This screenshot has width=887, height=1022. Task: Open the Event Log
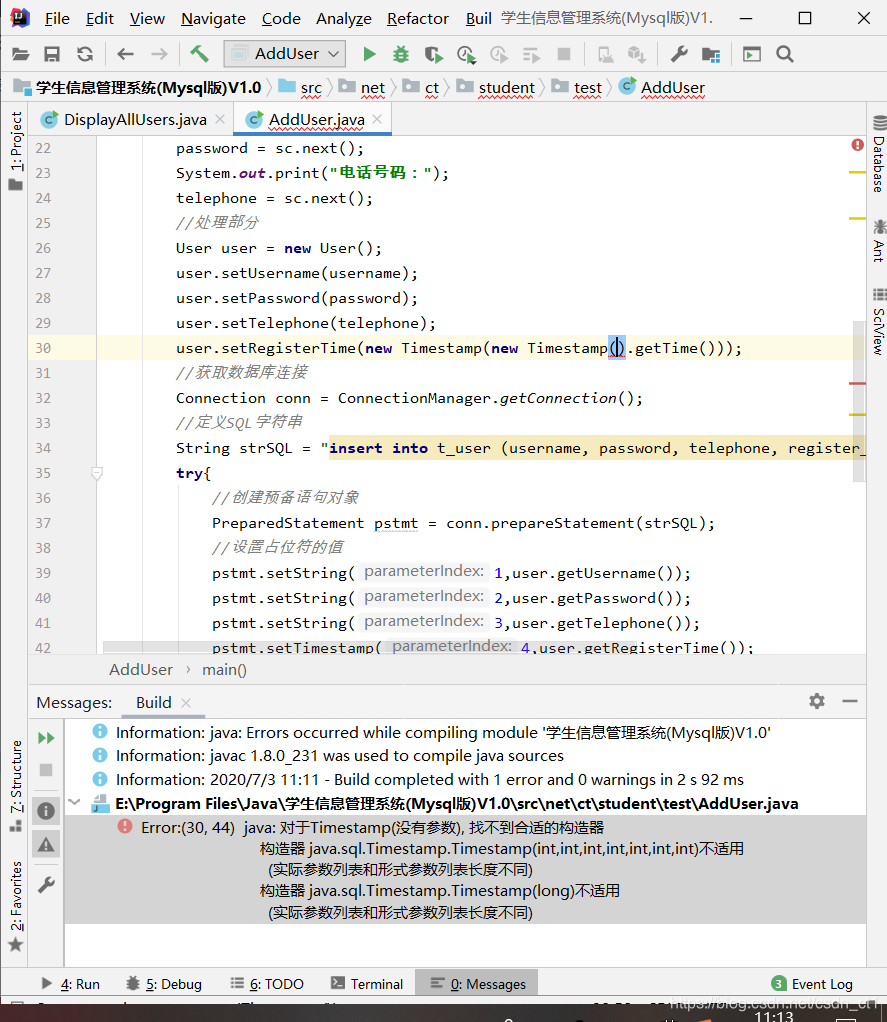[813, 984]
